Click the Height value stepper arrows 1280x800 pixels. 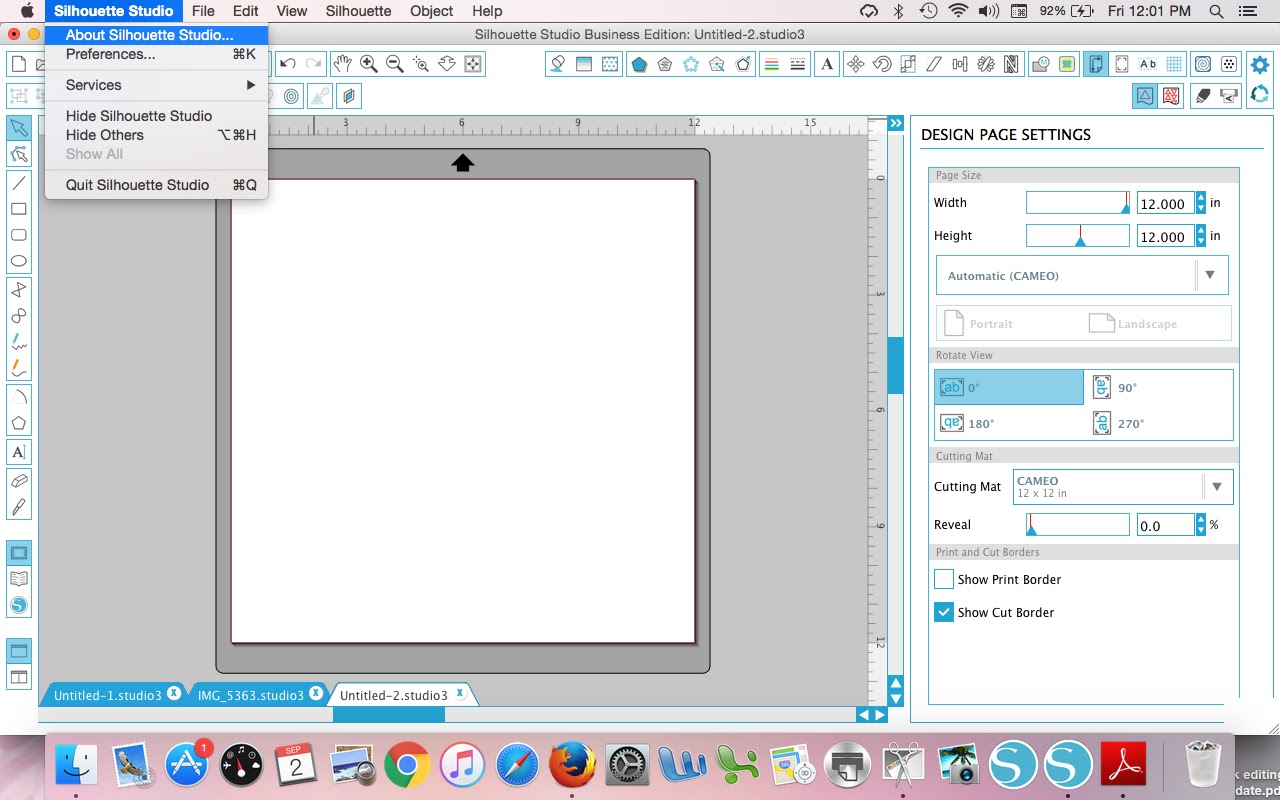(1201, 236)
